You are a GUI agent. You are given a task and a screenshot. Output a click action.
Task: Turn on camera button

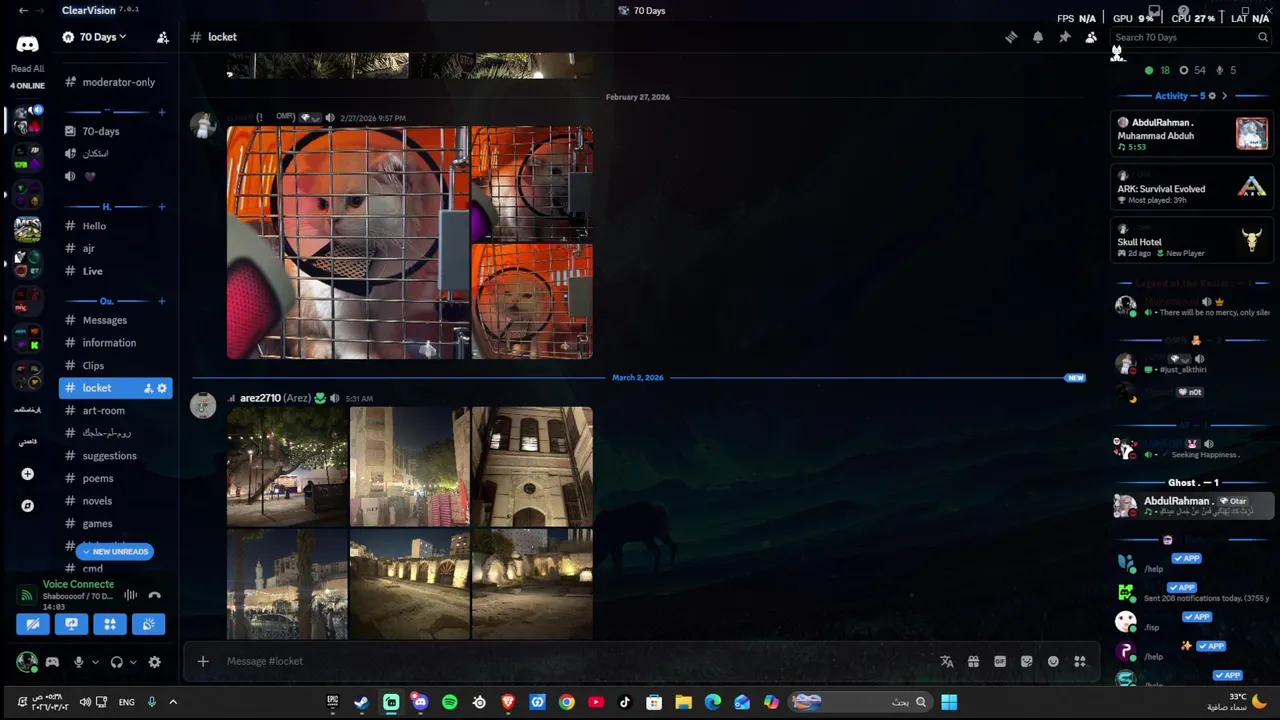(x=33, y=624)
